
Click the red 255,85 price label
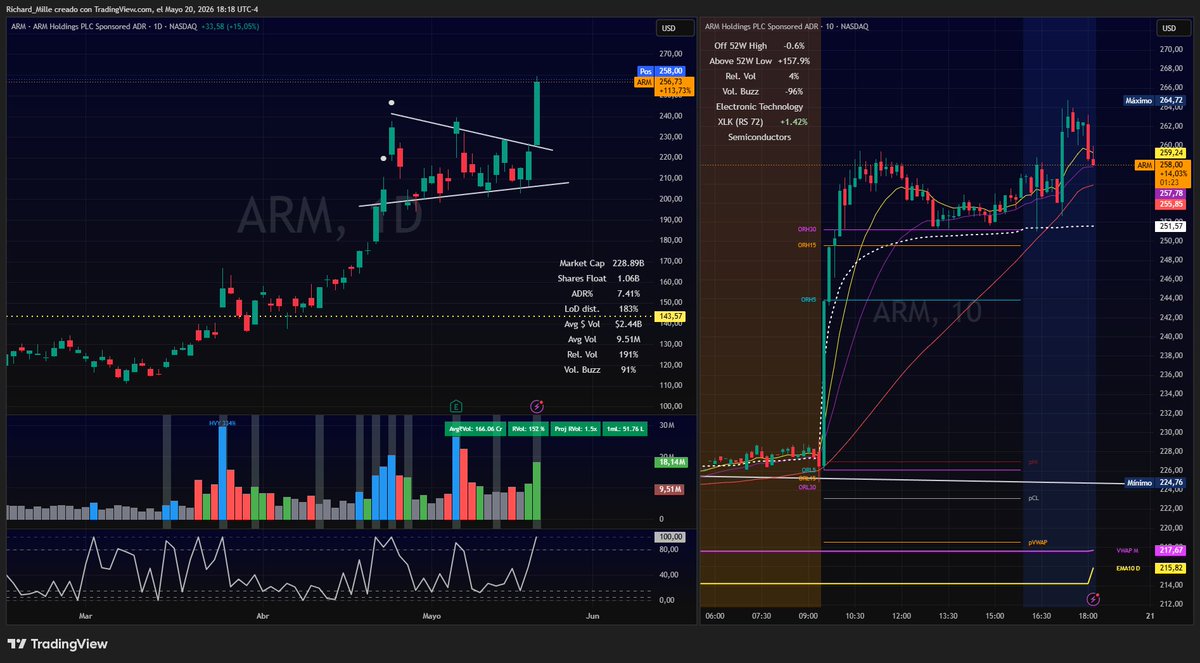point(1171,204)
